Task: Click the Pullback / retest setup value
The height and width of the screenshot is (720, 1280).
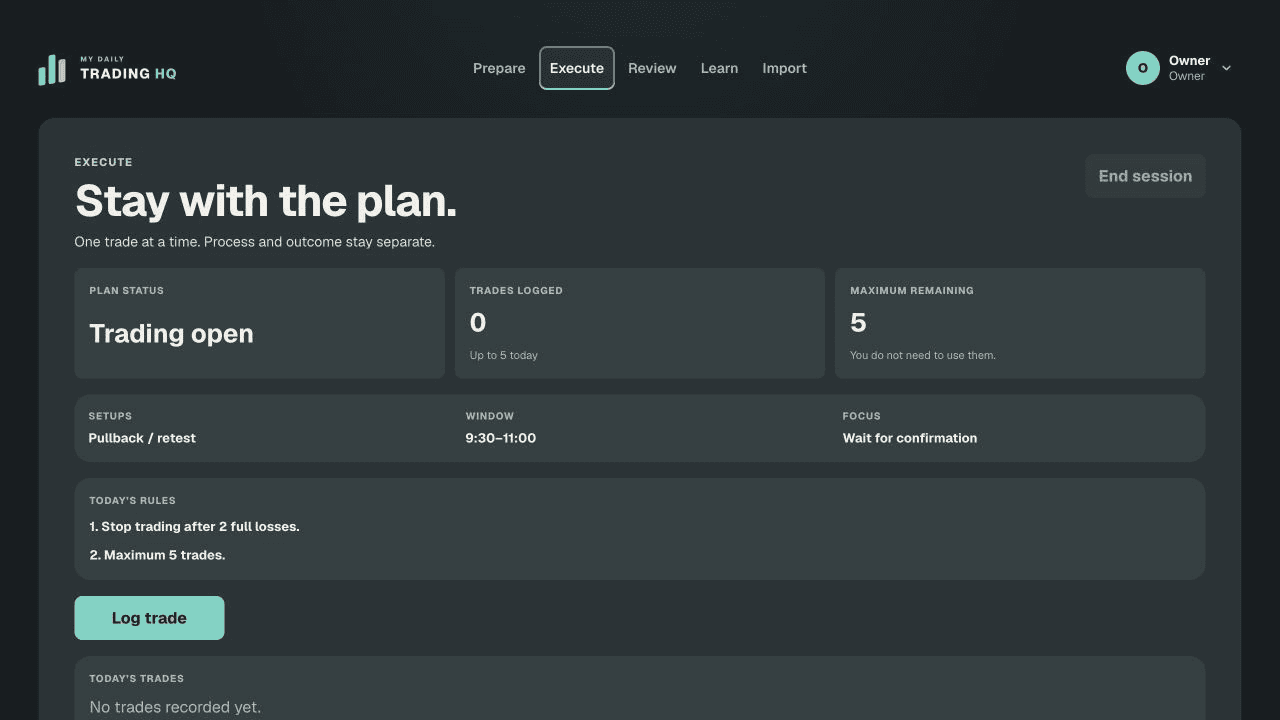Action: pos(142,438)
